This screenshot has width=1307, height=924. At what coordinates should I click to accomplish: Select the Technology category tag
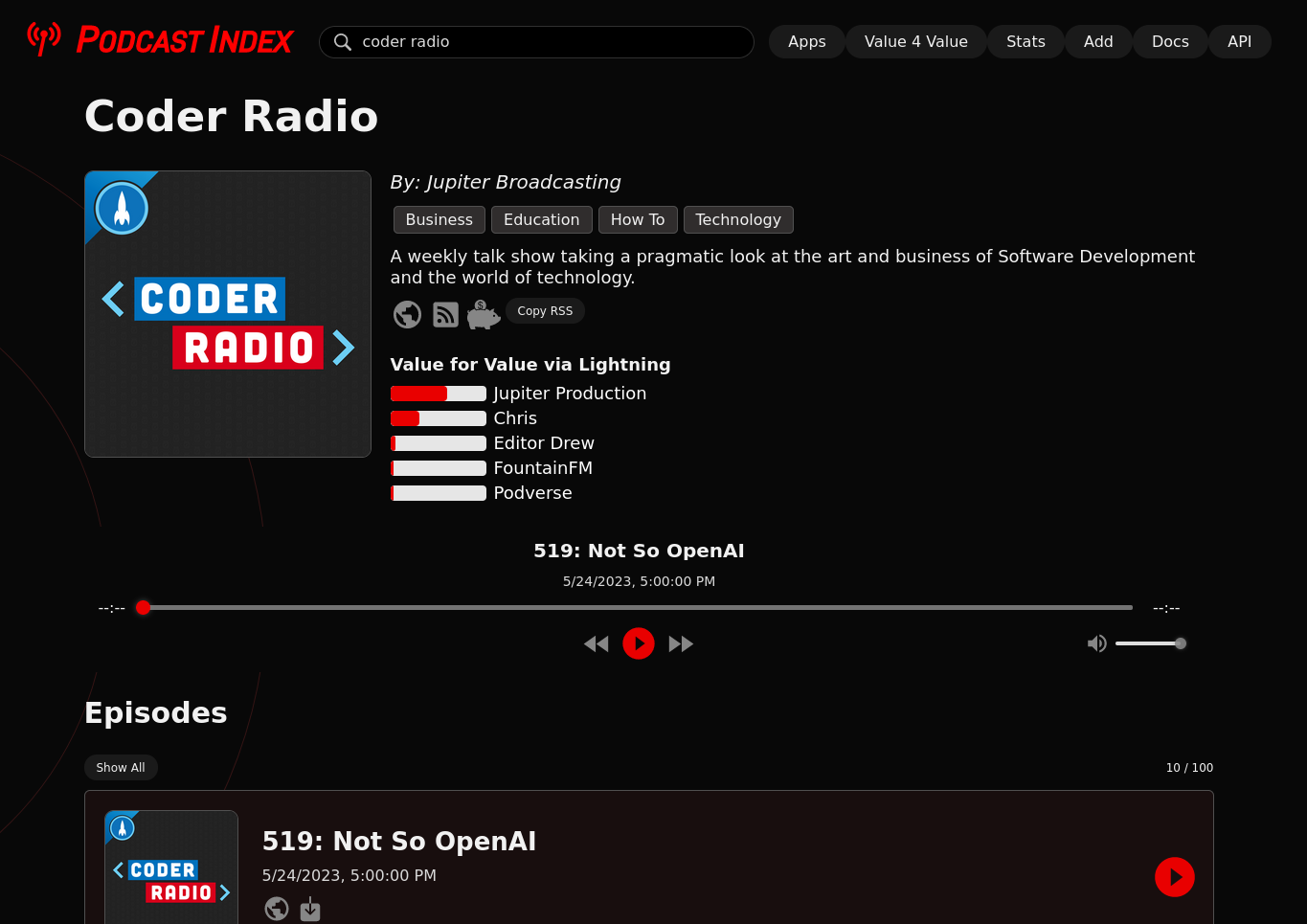(738, 219)
